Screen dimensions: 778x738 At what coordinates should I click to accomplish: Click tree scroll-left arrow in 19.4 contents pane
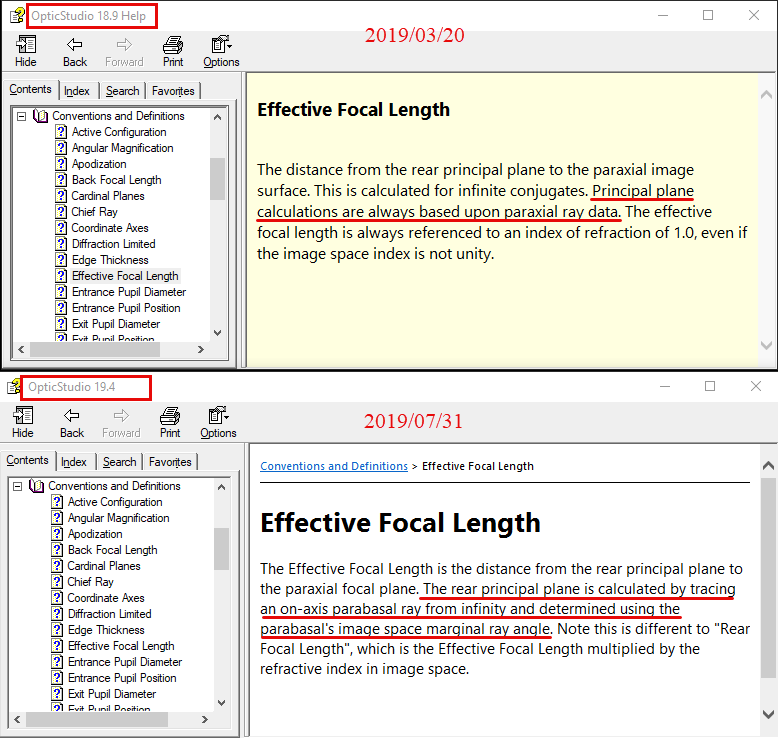tap(17, 719)
